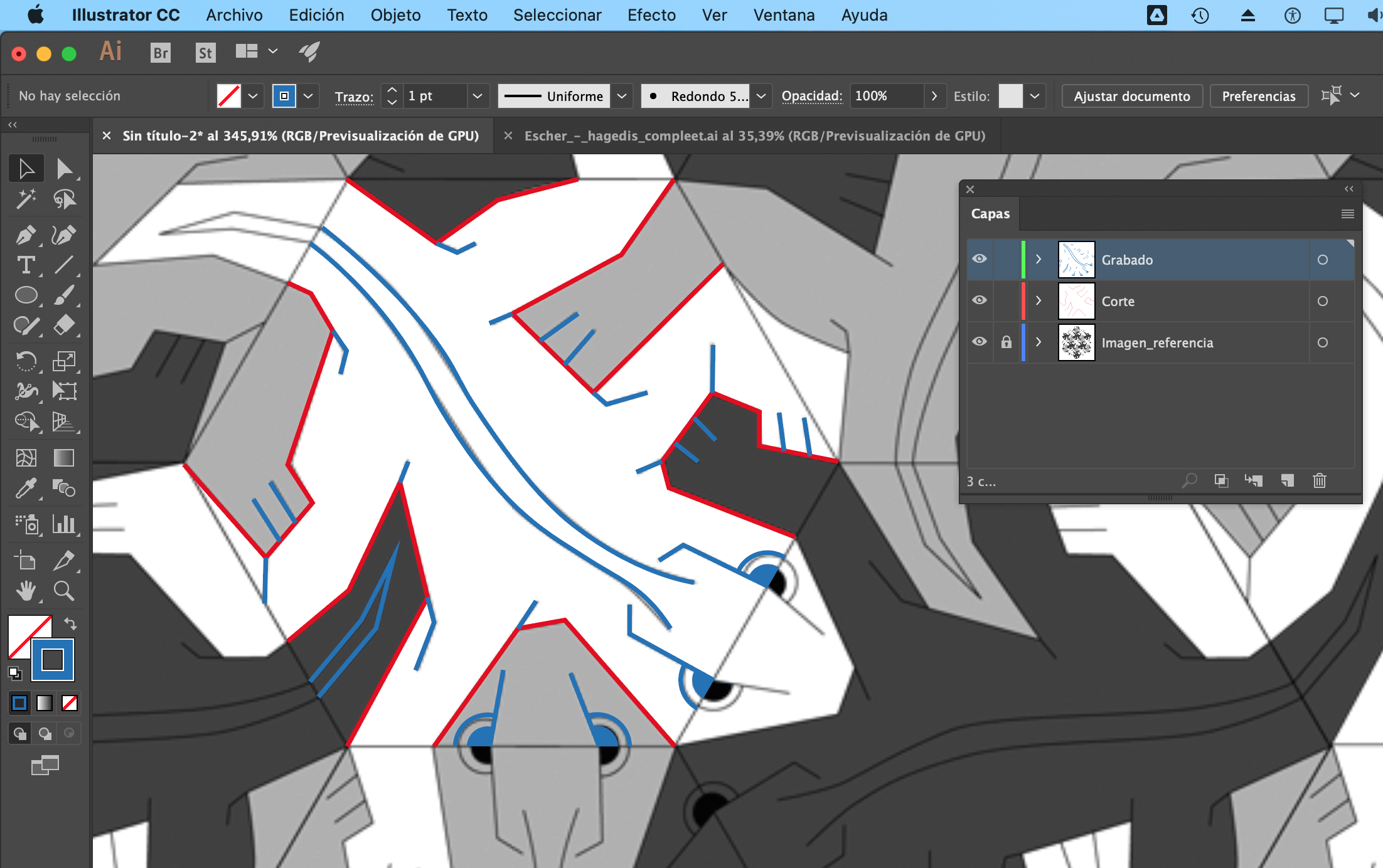Select the Selection (black arrow) tool
This screenshot has width=1383, height=868.
[x=26, y=169]
